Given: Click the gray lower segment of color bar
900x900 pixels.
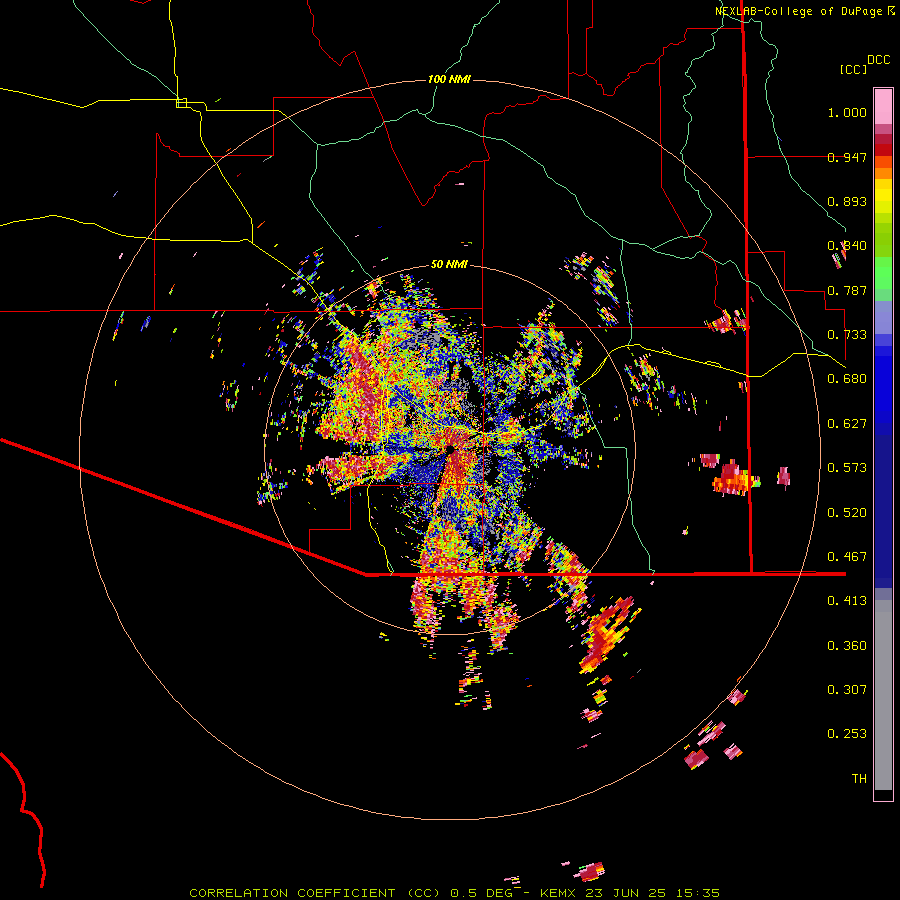Looking at the screenshot, I should click(x=883, y=695).
